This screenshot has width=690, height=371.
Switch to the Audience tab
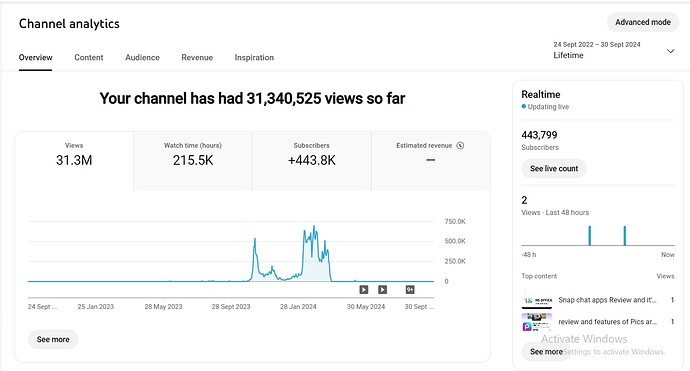click(142, 58)
